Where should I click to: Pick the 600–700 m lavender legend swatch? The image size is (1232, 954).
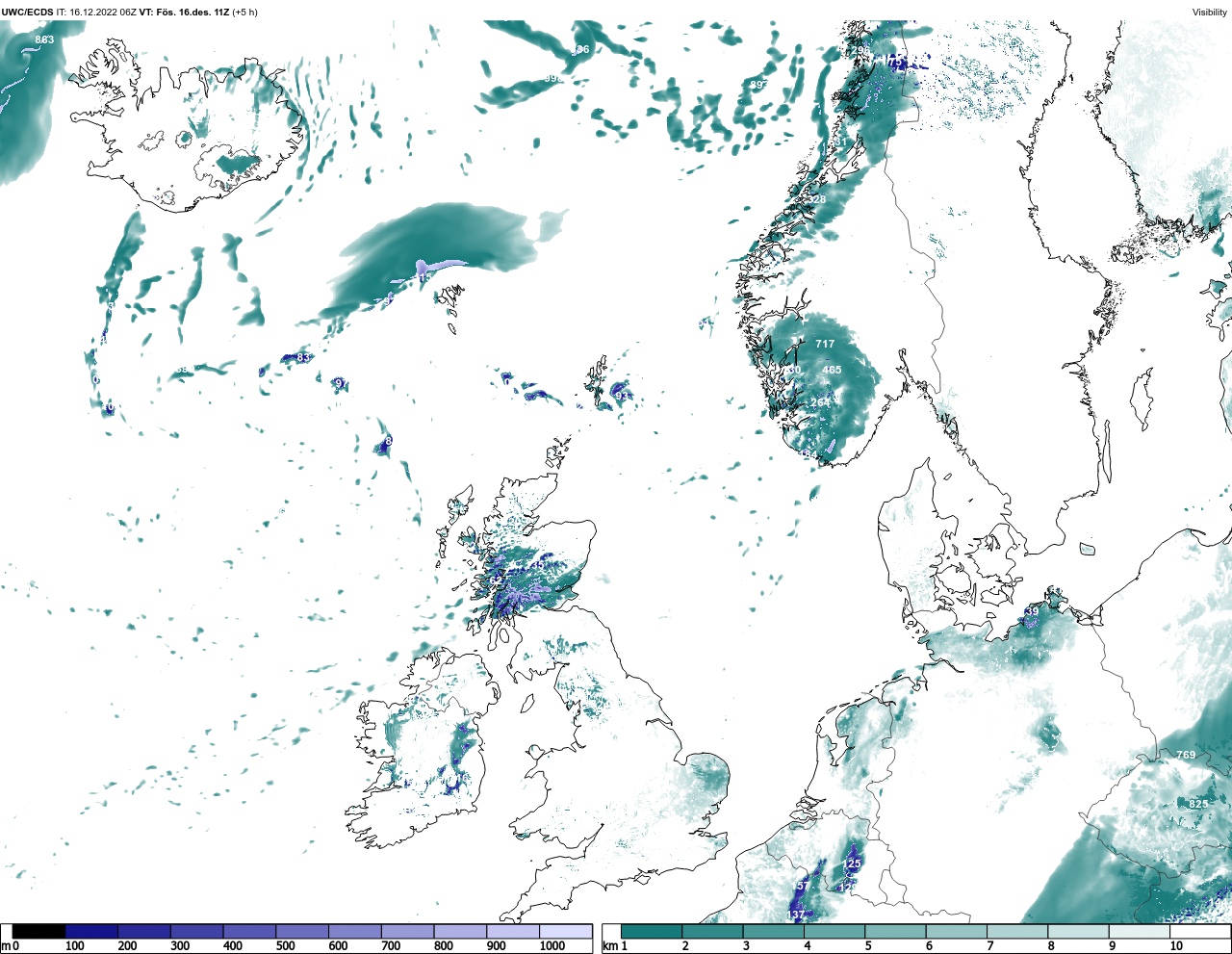pos(354,931)
